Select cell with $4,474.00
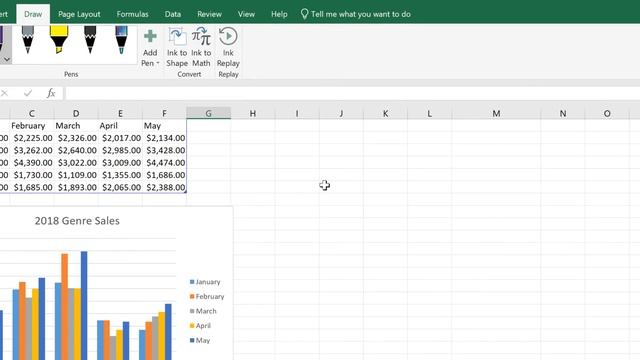The height and width of the screenshot is (360, 640). click(164, 162)
